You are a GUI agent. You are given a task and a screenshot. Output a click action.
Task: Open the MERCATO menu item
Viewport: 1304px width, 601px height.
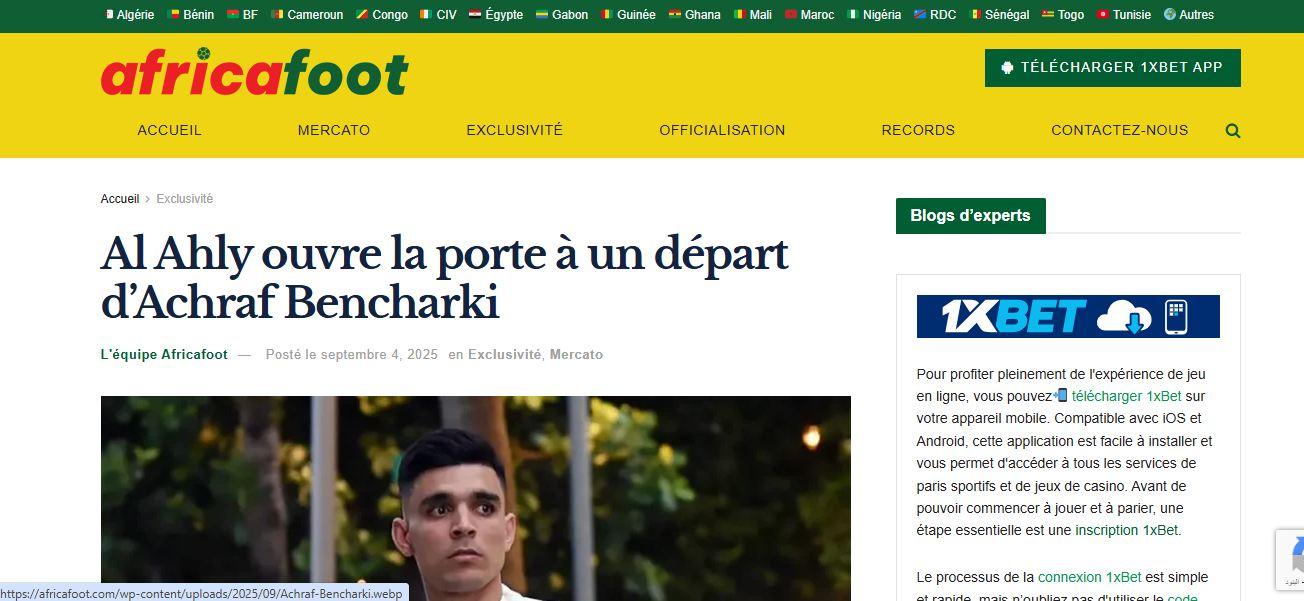[334, 130]
